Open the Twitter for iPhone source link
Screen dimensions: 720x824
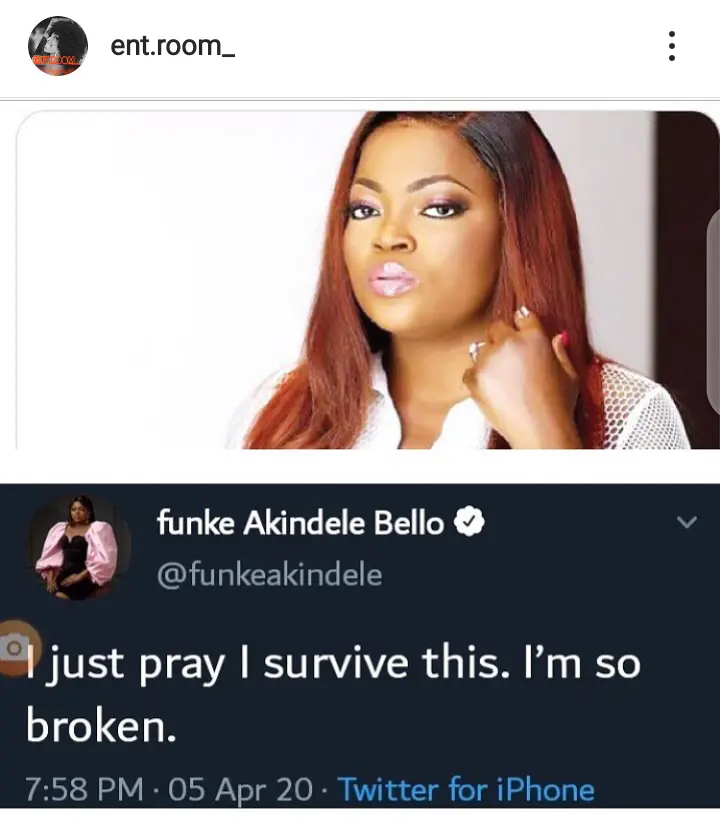click(466, 789)
